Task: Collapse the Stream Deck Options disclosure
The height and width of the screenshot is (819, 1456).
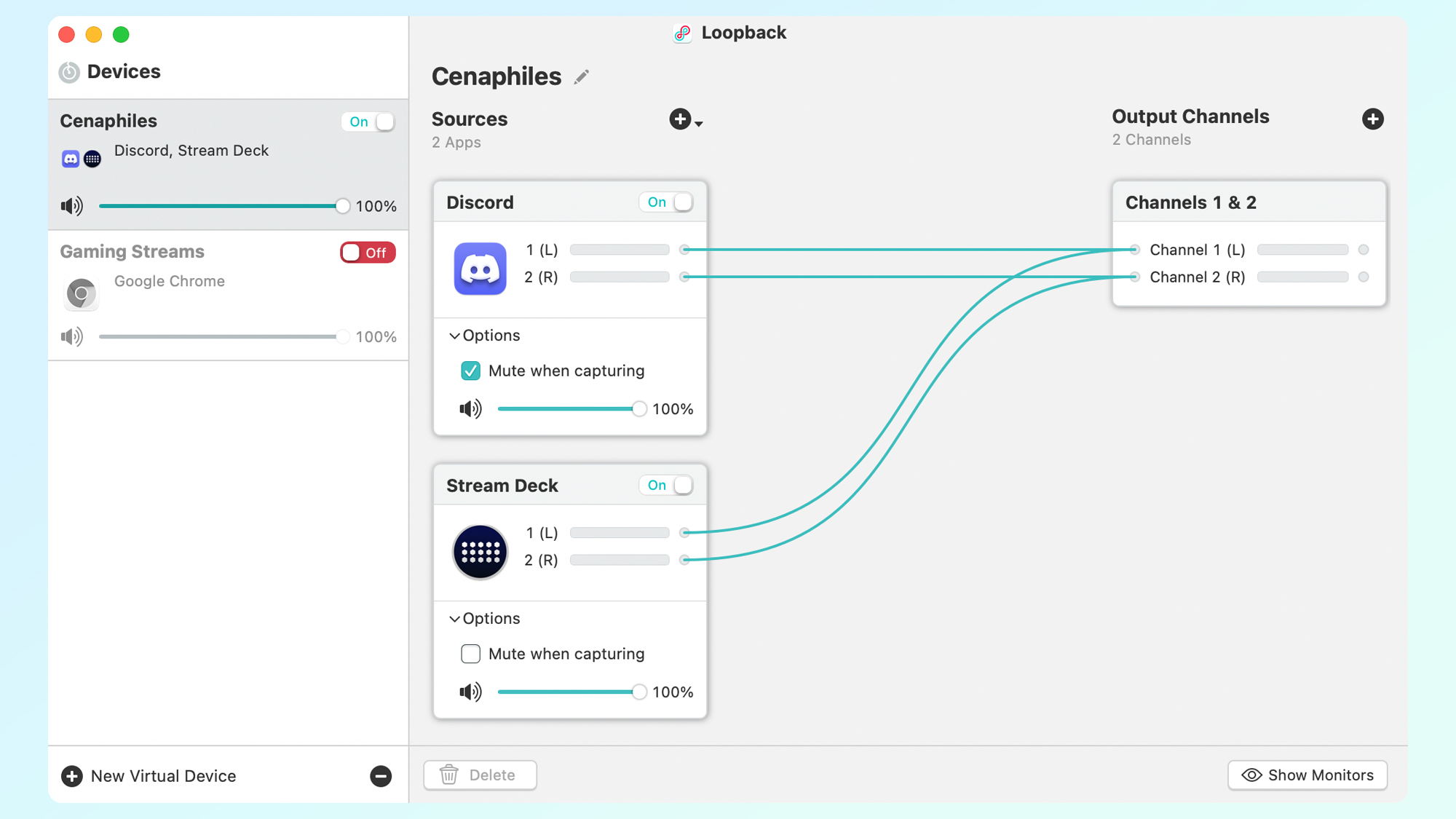Action: (x=454, y=619)
